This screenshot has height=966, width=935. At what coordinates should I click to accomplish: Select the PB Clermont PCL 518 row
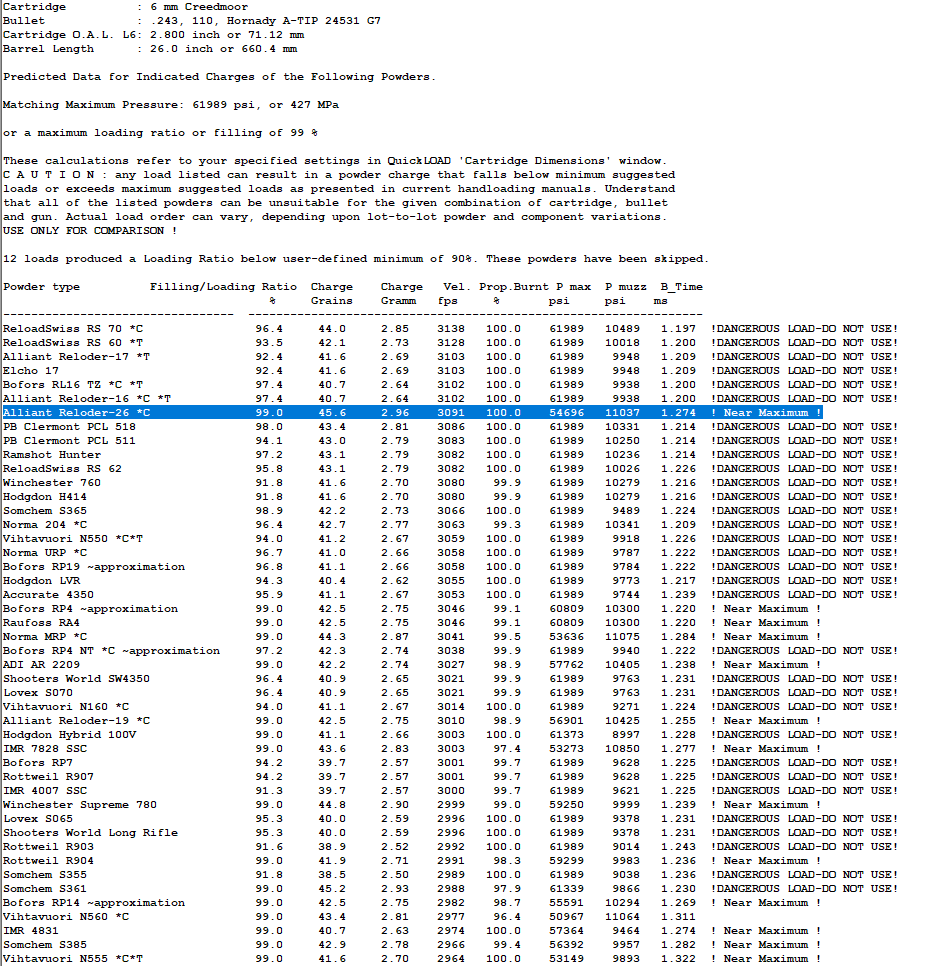click(450, 427)
